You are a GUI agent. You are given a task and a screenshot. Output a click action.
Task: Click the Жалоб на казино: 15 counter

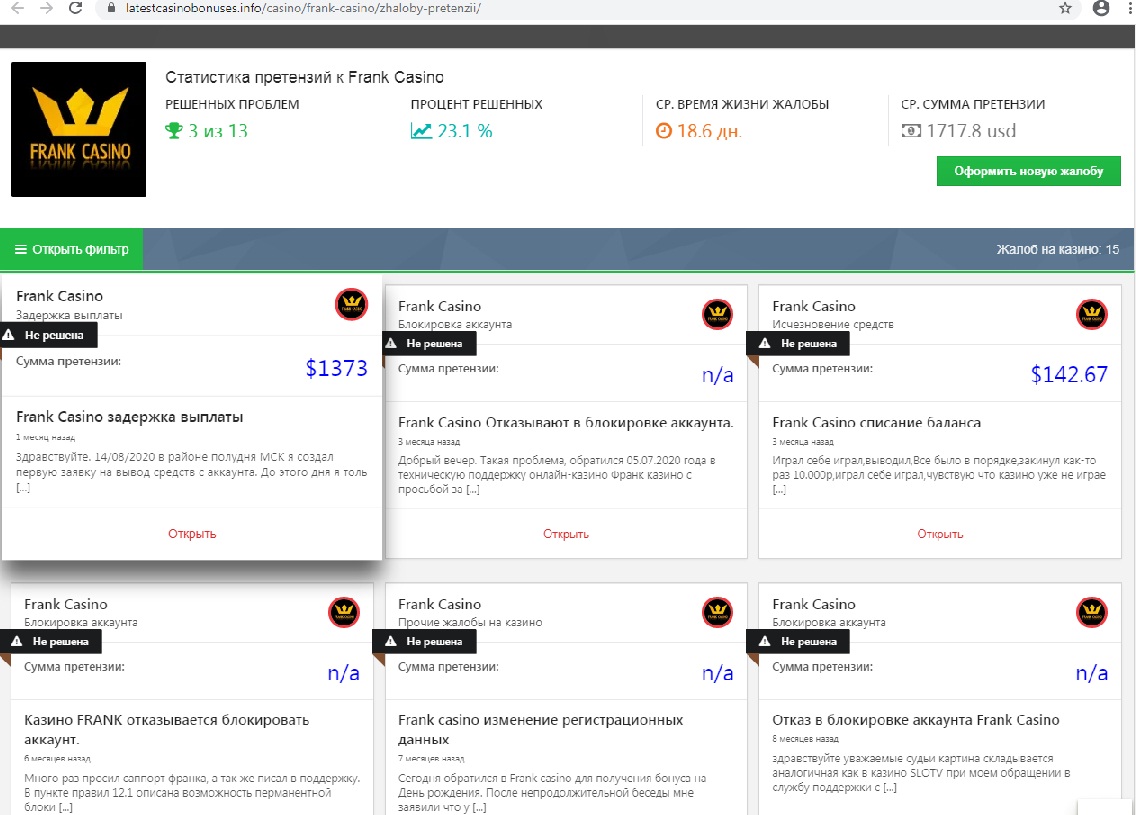[1058, 249]
